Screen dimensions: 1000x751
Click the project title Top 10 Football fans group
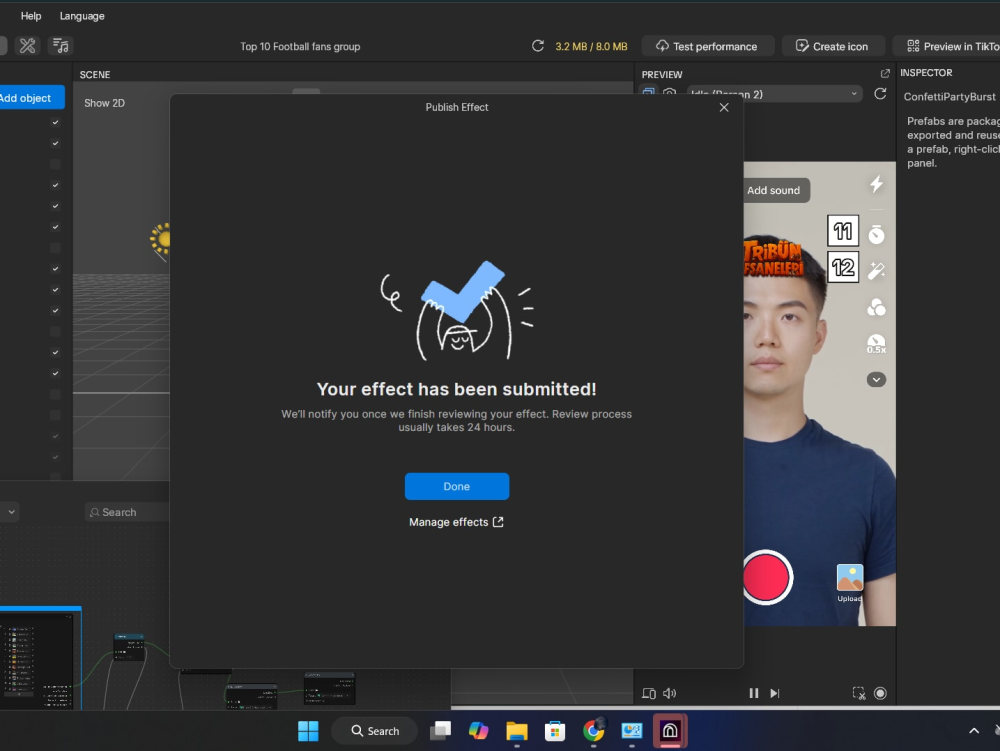tap(300, 47)
